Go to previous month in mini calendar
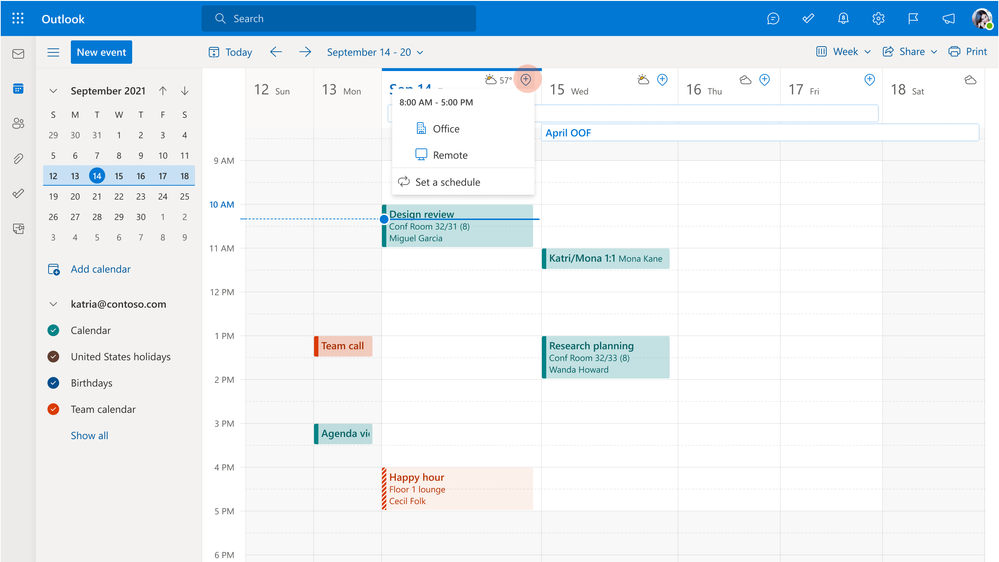The image size is (999, 562). pyautogui.click(x=163, y=90)
